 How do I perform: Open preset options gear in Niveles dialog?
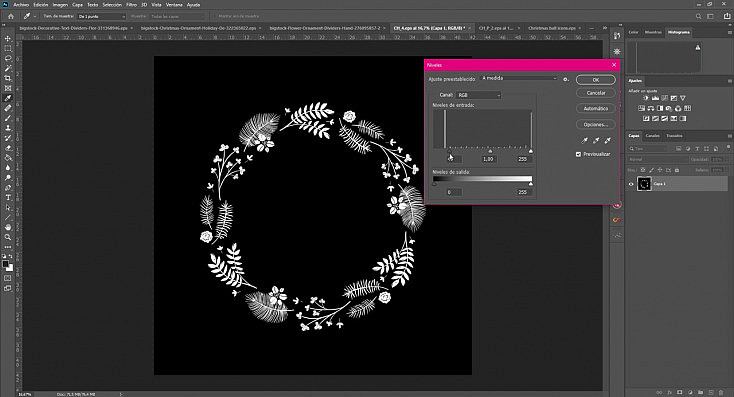pyautogui.click(x=565, y=79)
